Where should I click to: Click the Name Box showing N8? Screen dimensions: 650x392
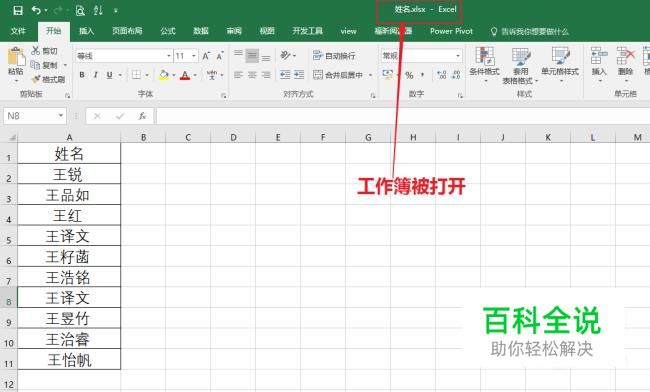[35, 116]
